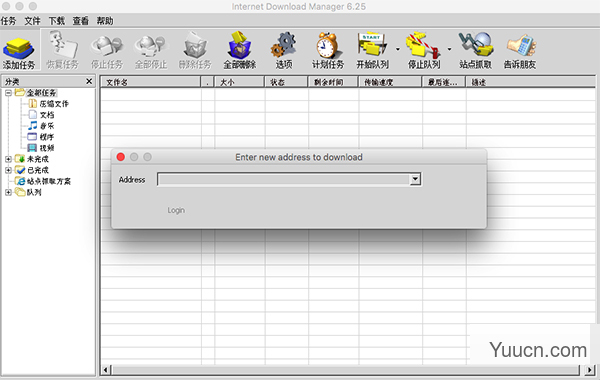Click the 告诉朋友 (Tell a friend) icon

(520, 51)
